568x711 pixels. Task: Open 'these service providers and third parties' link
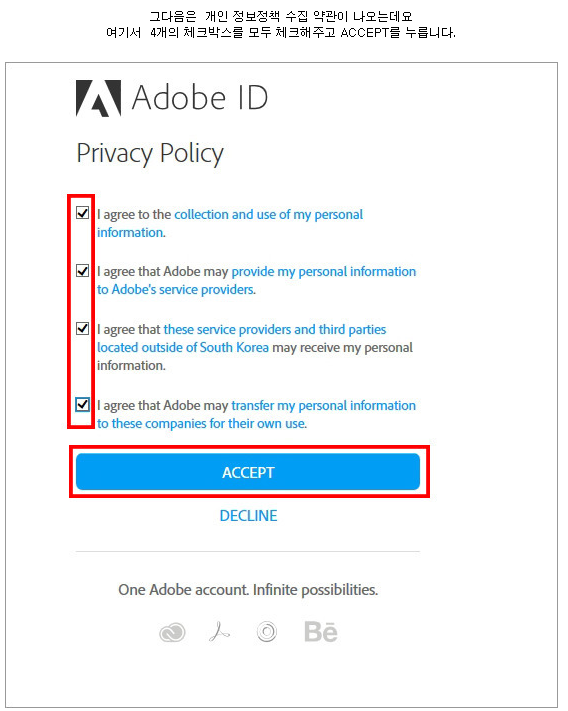tap(275, 330)
